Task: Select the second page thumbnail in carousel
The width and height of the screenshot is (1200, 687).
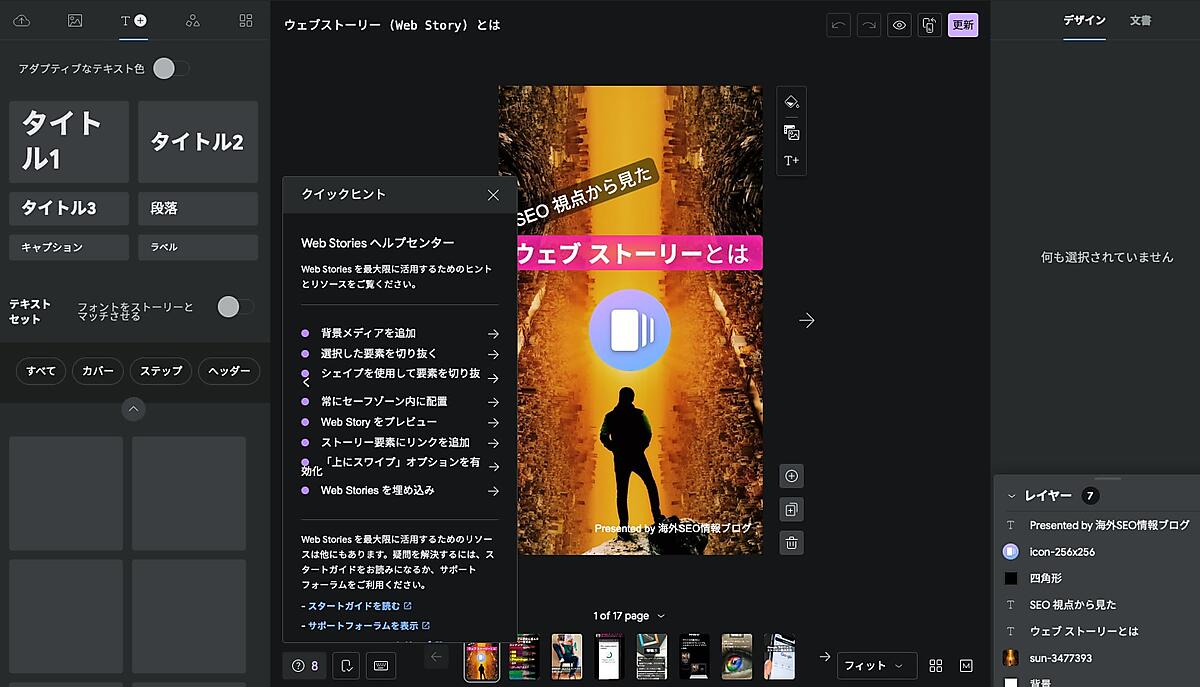Action: [524, 657]
